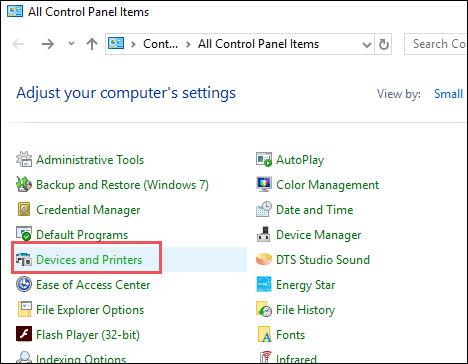Screen dimensions: 468x364
Task: Expand the address bar history dropdown
Action: tap(367, 44)
